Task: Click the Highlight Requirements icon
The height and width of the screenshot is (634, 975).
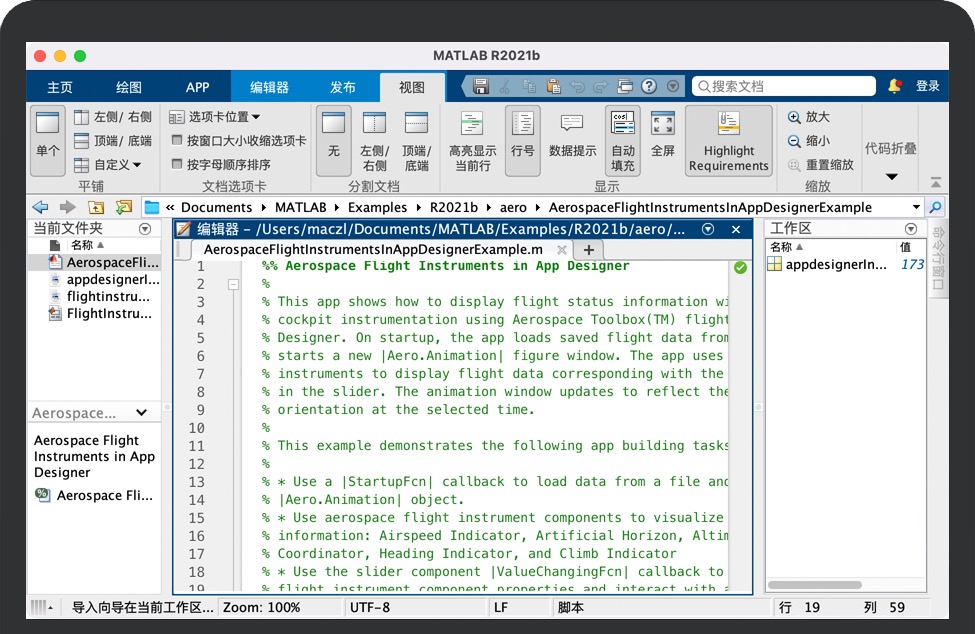Action: point(728,124)
